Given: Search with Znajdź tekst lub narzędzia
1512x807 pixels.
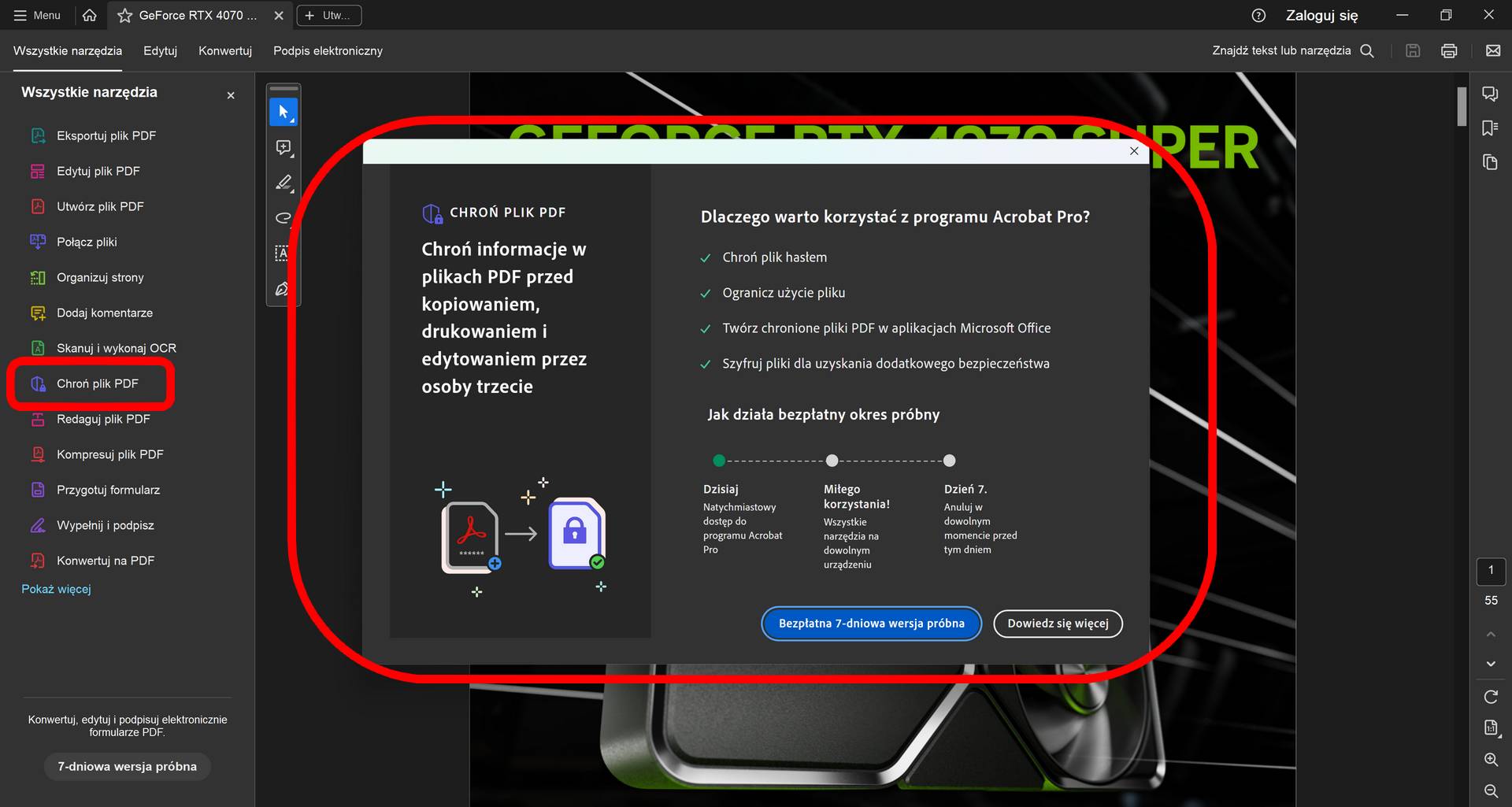Looking at the screenshot, I should coord(1293,50).
